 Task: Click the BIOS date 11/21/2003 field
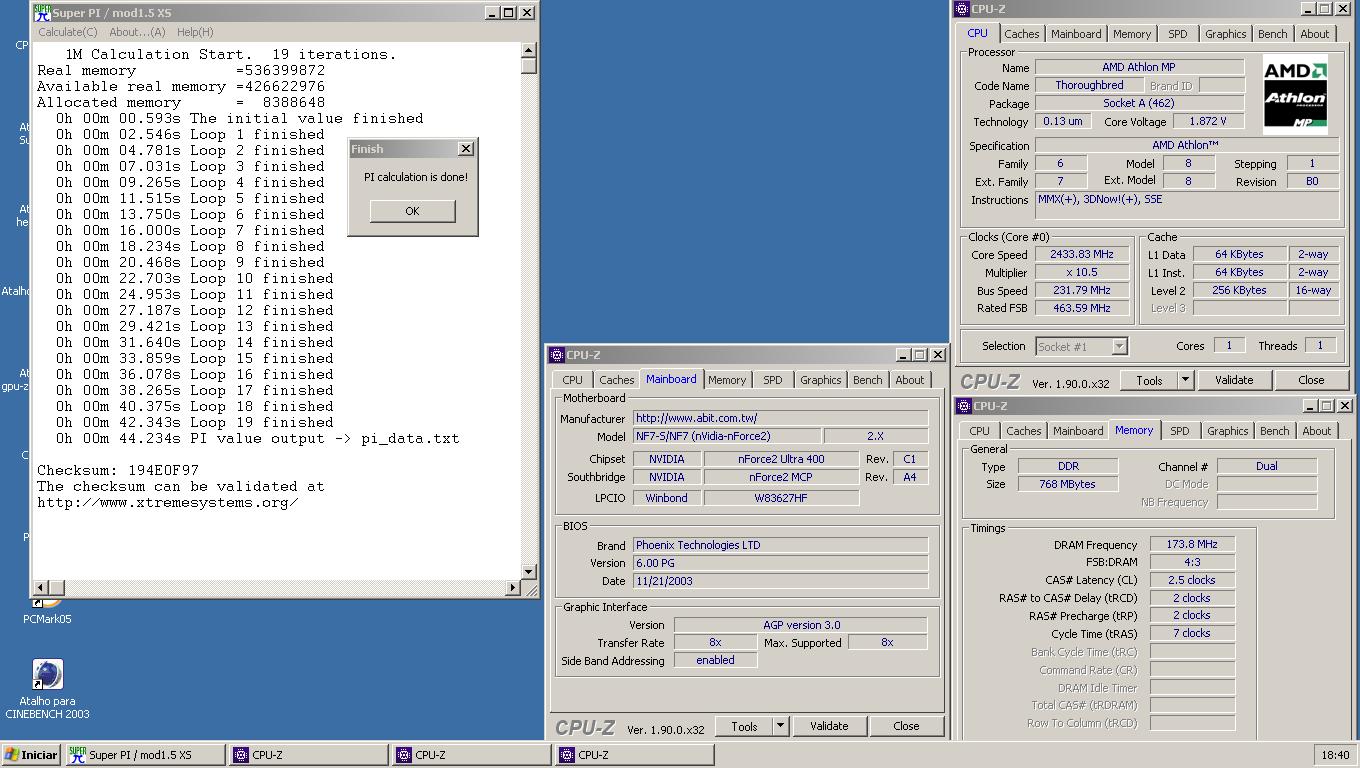coord(780,581)
